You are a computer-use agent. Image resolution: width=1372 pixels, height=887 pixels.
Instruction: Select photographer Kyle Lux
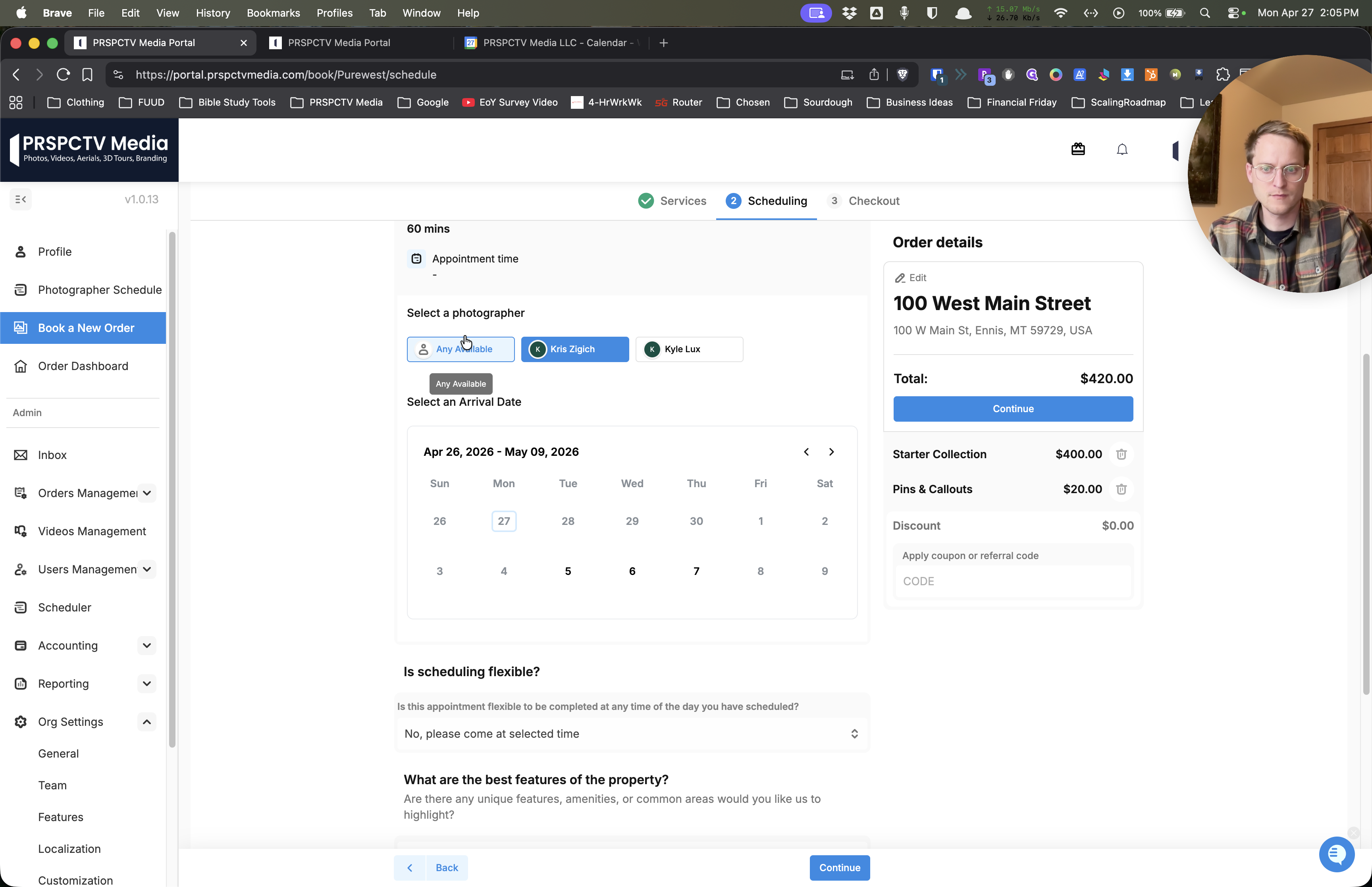click(x=689, y=349)
